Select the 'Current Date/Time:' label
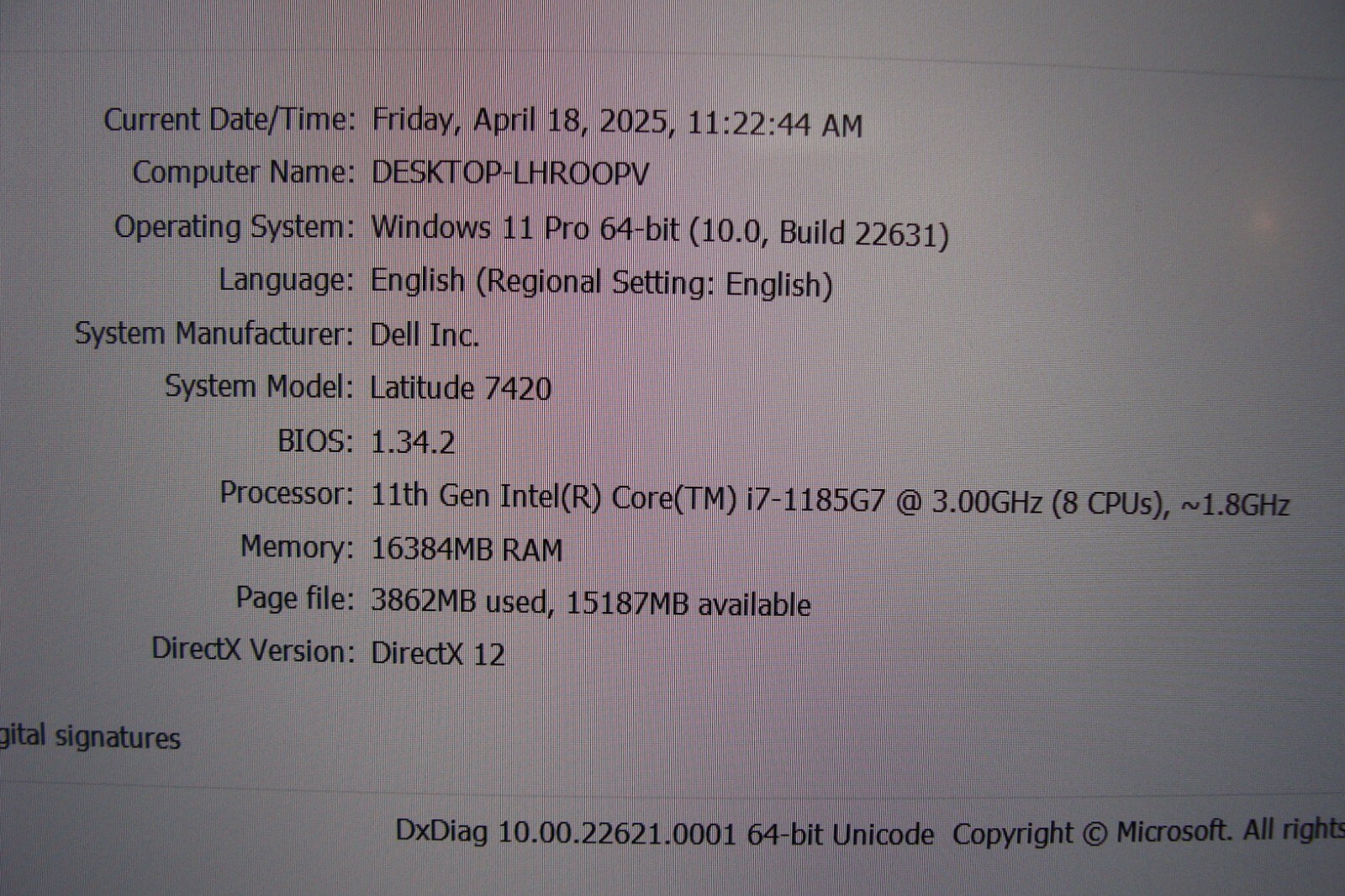This screenshot has height=896, width=1345. [x=230, y=120]
